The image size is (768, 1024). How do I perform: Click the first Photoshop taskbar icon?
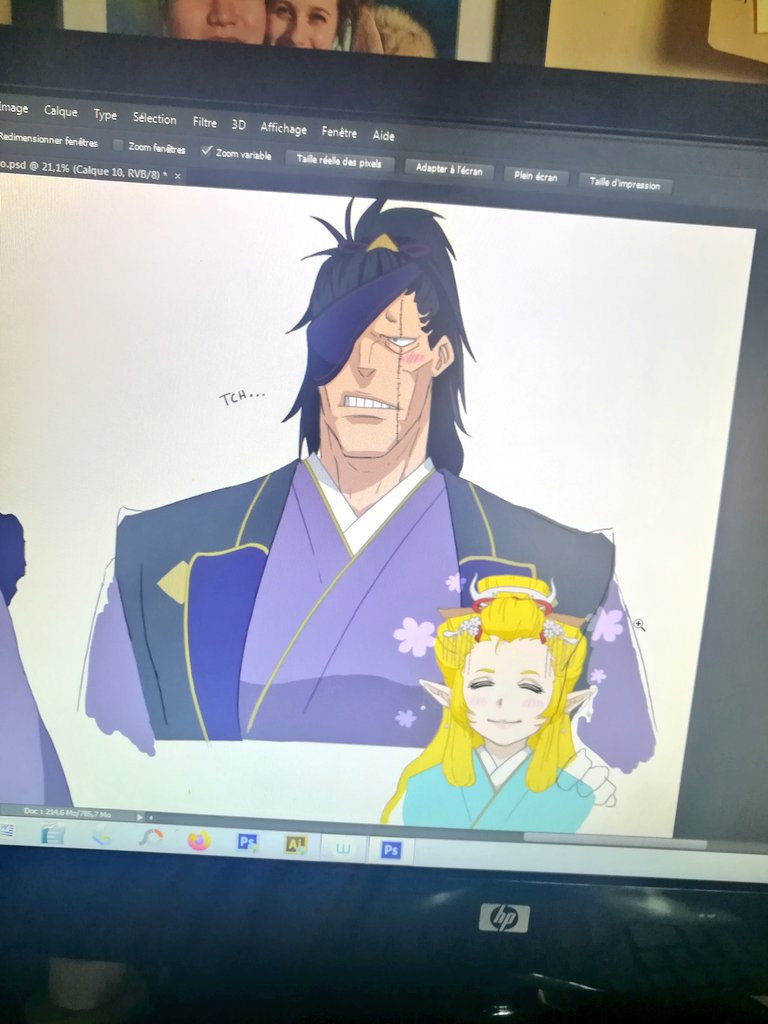coord(248,842)
